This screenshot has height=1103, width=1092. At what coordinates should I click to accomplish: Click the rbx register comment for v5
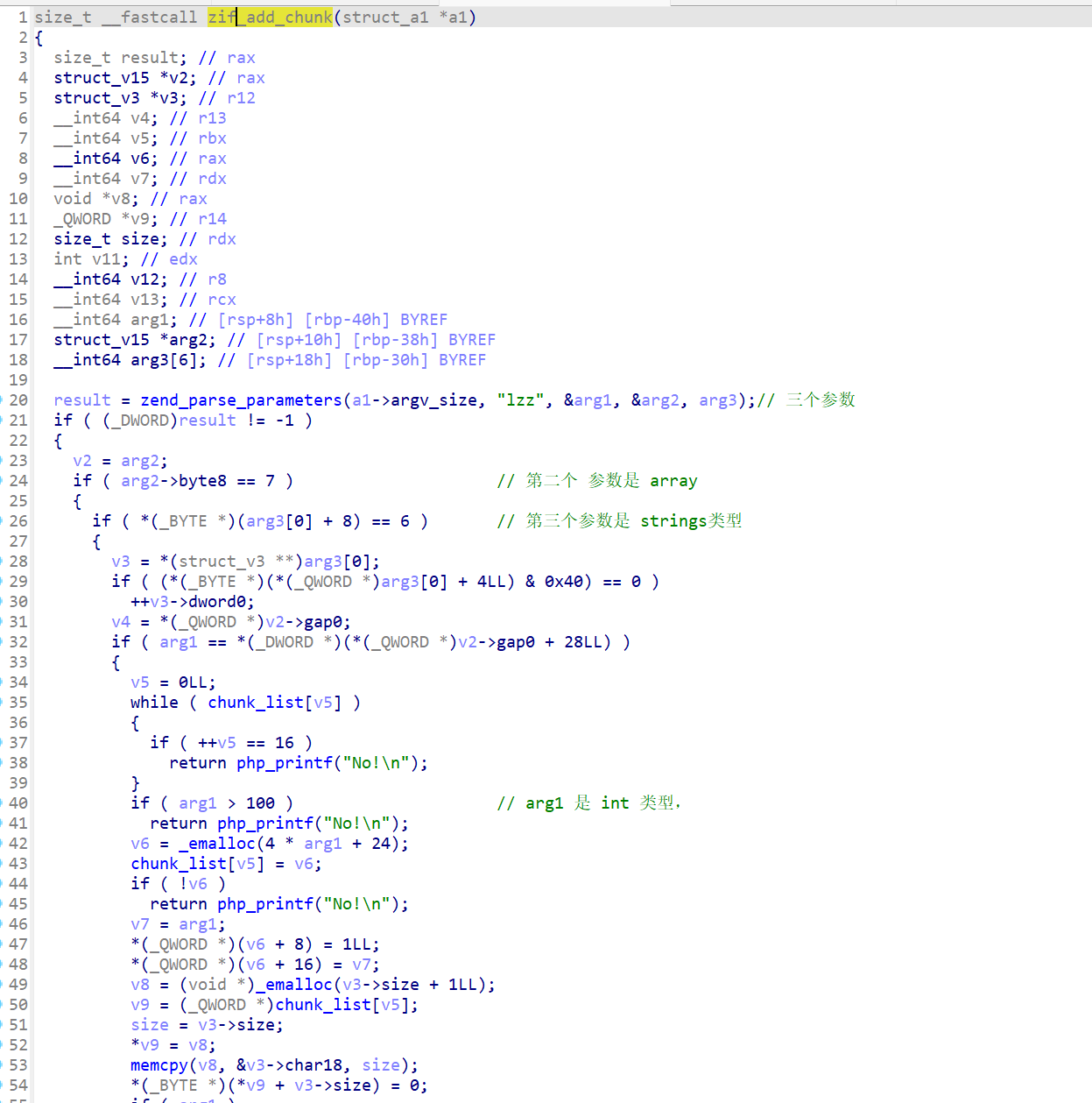coord(212,138)
